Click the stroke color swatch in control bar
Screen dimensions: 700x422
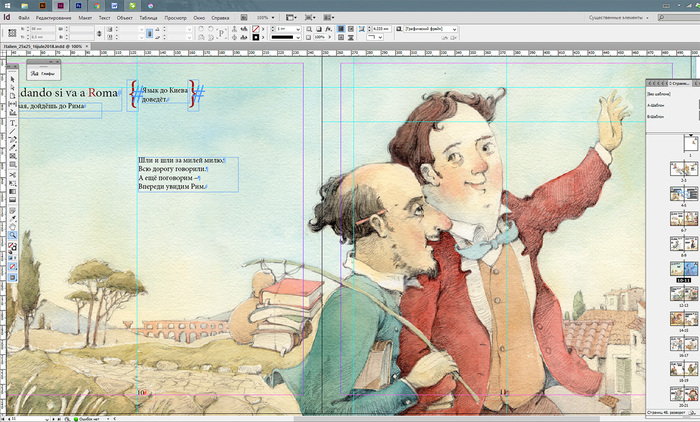coord(256,38)
